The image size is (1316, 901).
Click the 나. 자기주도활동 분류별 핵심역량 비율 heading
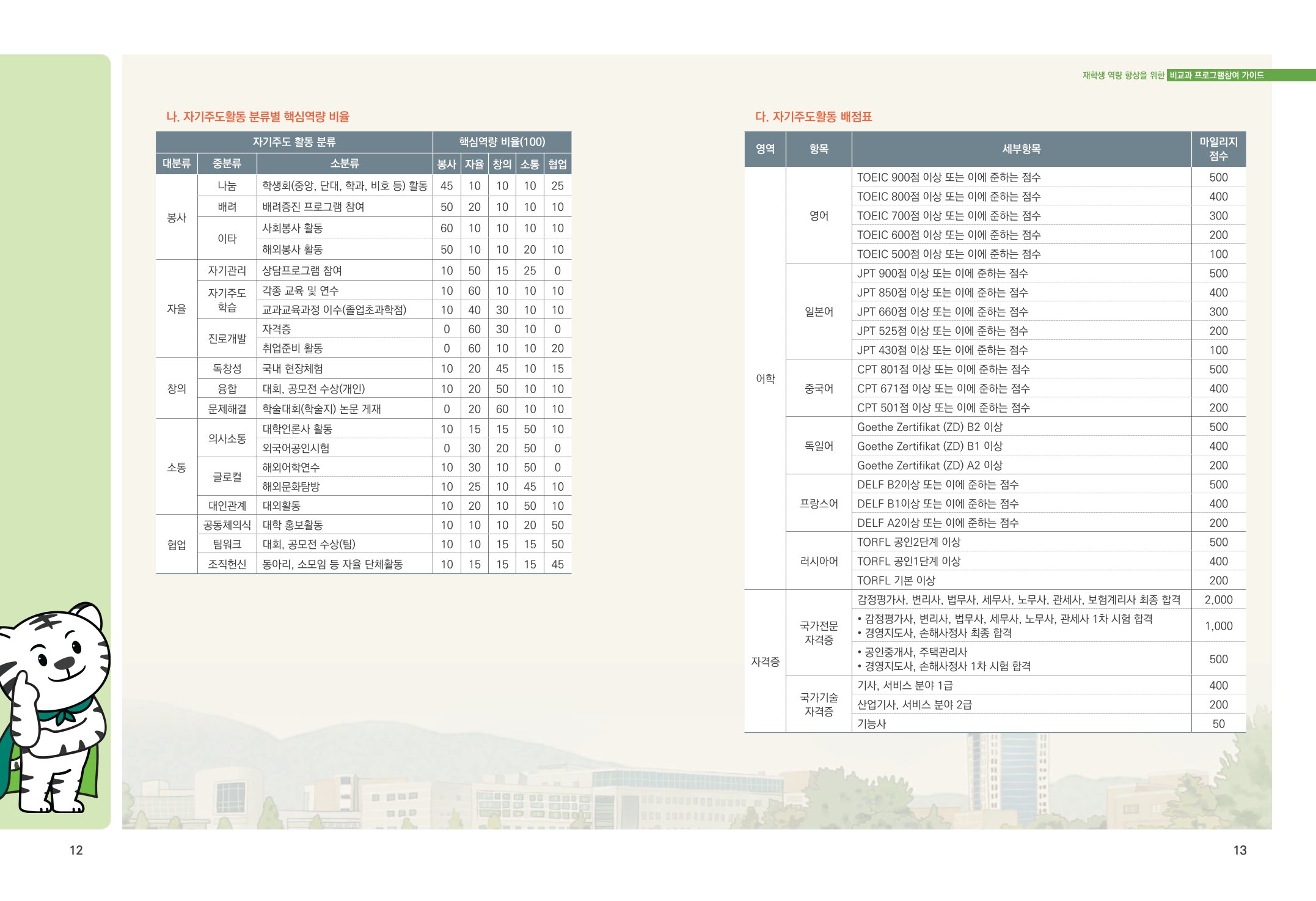[x=258, y=117]
